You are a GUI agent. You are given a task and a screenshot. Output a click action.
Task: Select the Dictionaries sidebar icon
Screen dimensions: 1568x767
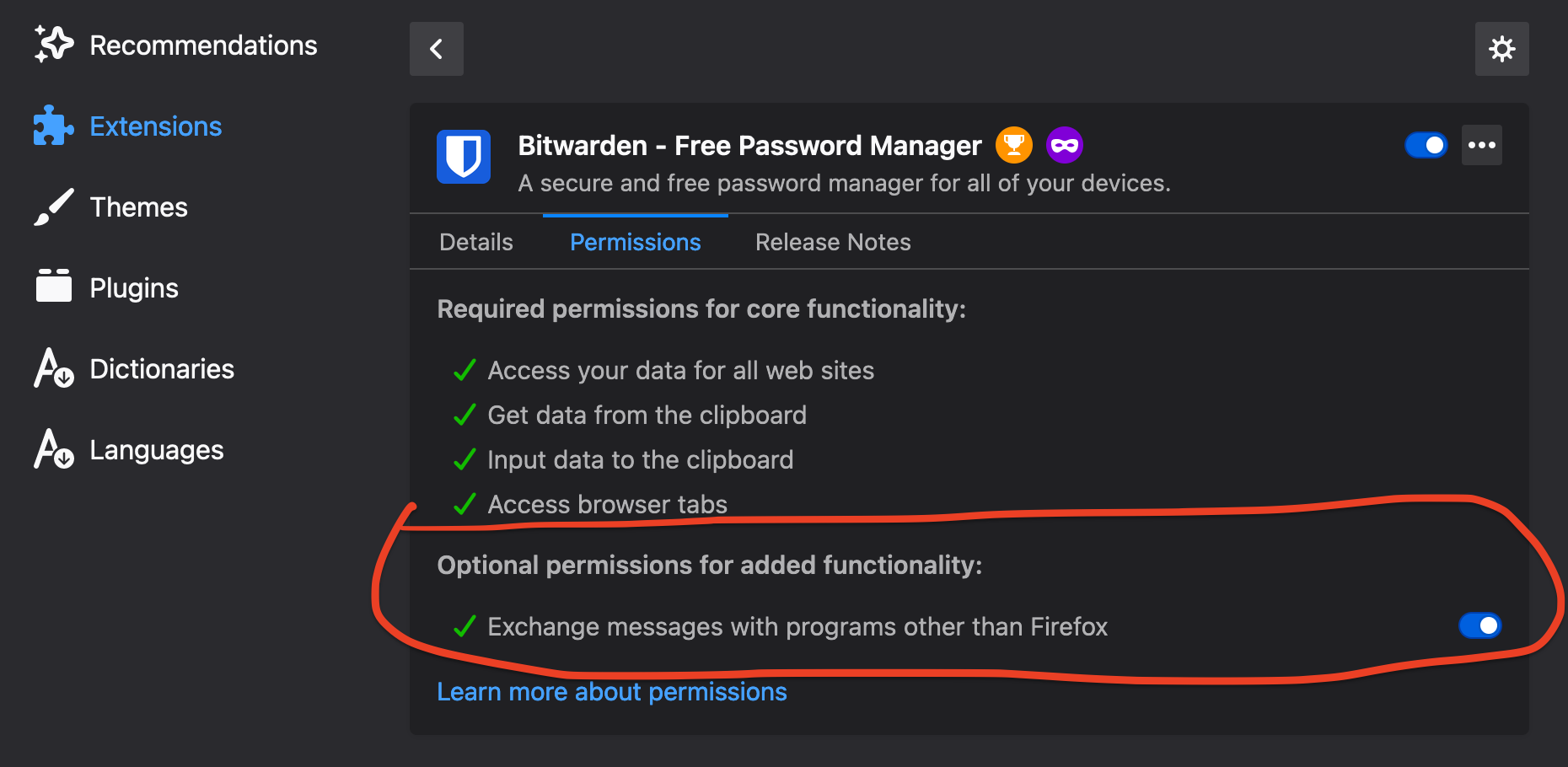click(x=52, y=368)
